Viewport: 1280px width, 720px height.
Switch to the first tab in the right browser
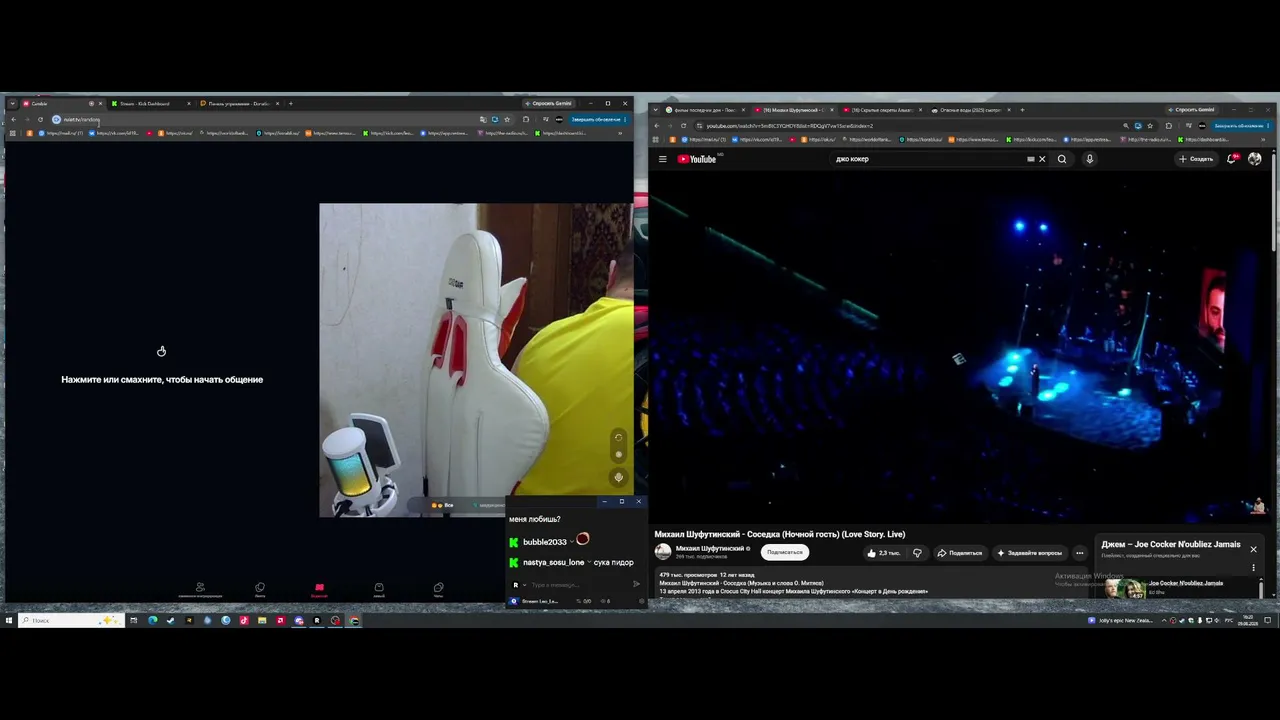click(704, 110)
